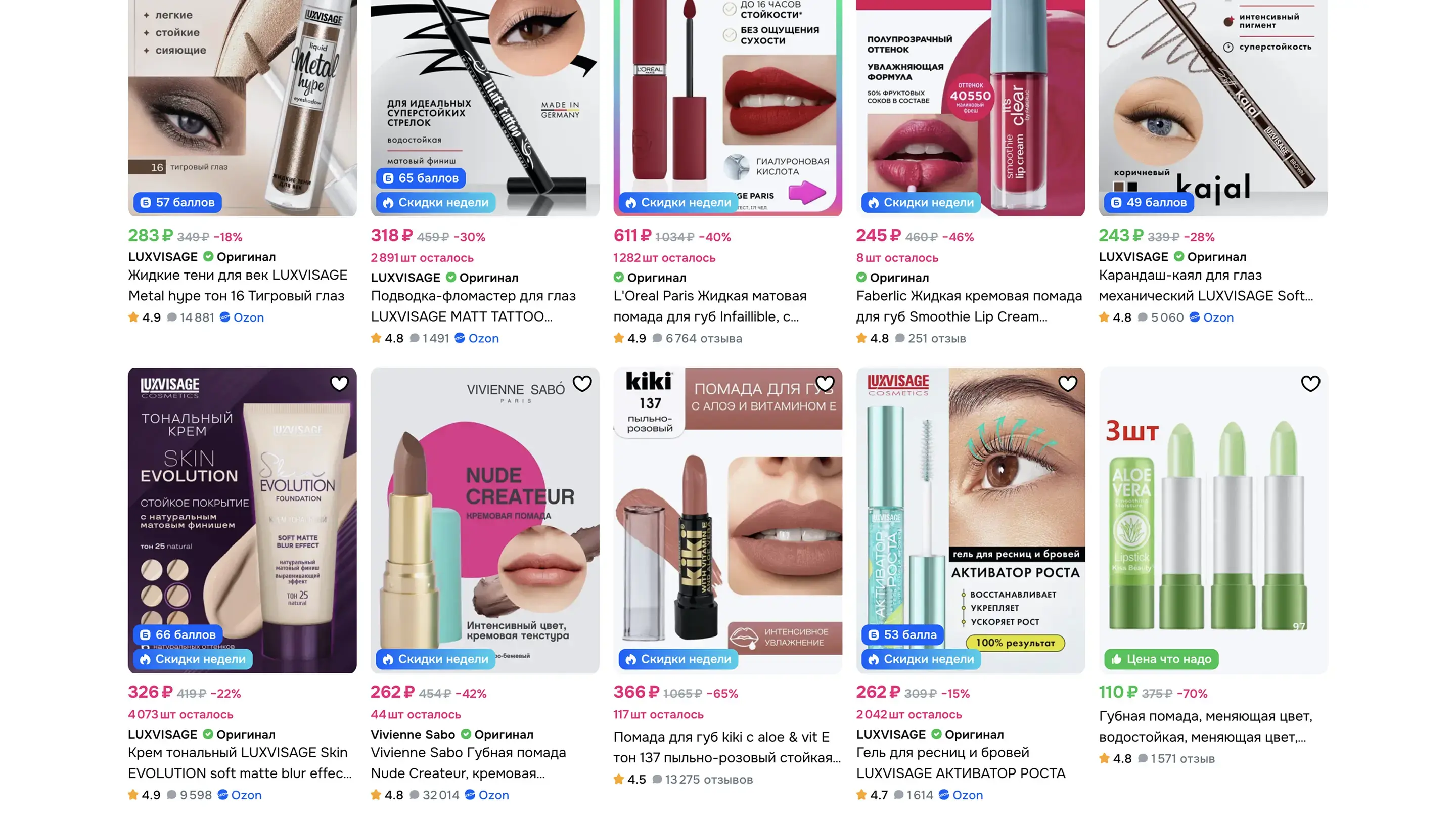Click Цена что надо badge

coord(1162,659)
